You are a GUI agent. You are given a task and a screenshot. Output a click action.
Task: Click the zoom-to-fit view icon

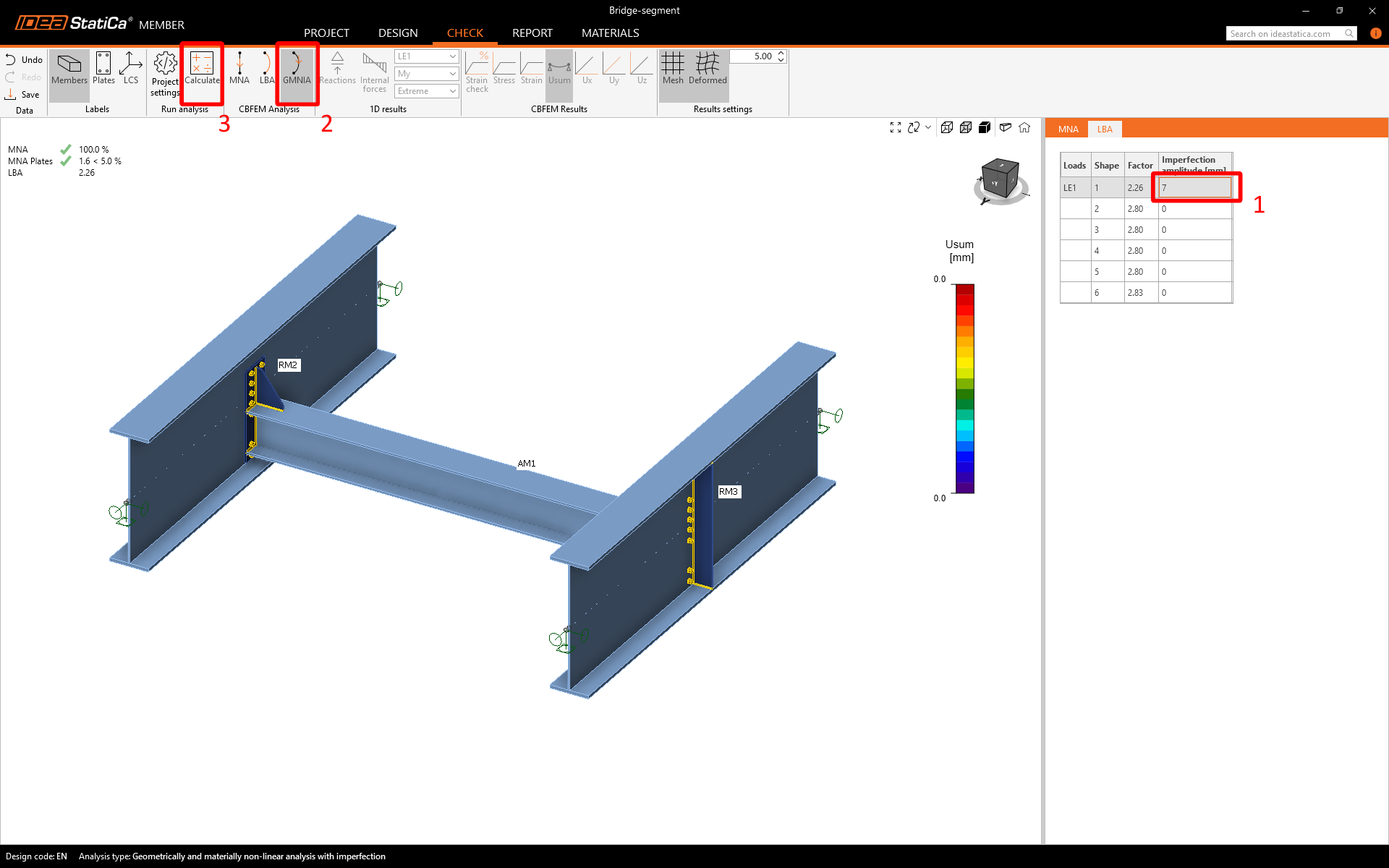tap(895, 128)
